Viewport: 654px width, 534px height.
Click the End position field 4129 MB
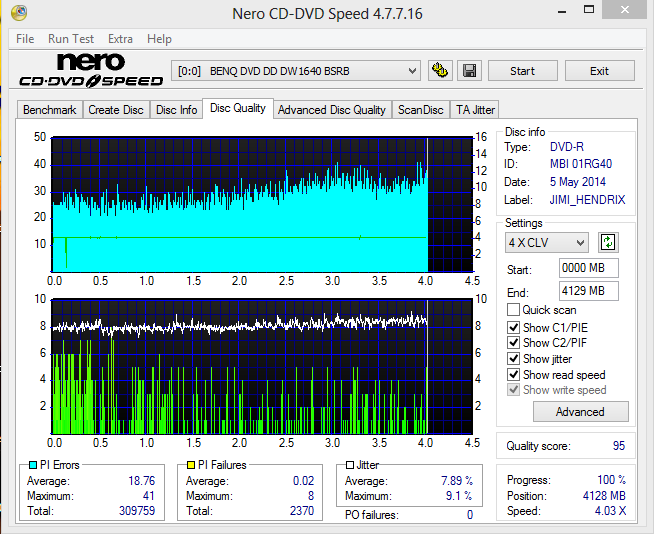pyautogui.click(x=589, y=291)
